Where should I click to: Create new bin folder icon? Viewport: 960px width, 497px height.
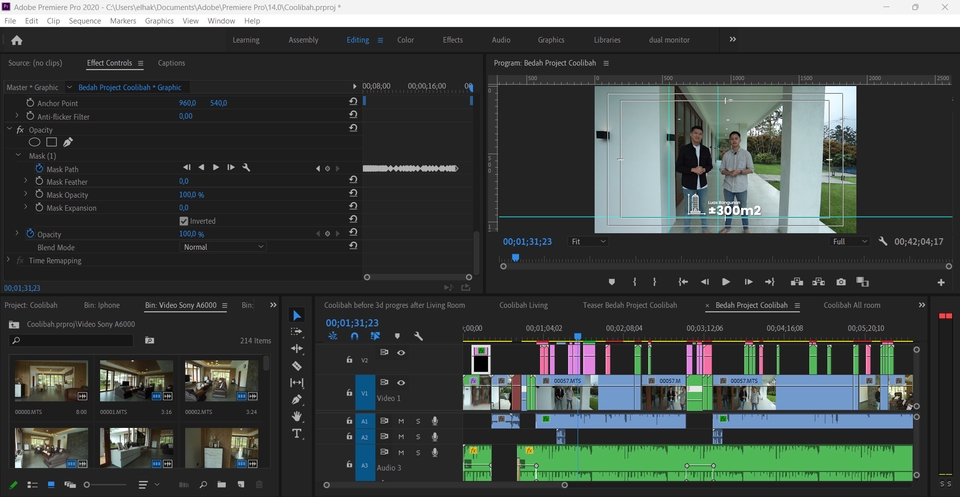click(x=221, y=485)
